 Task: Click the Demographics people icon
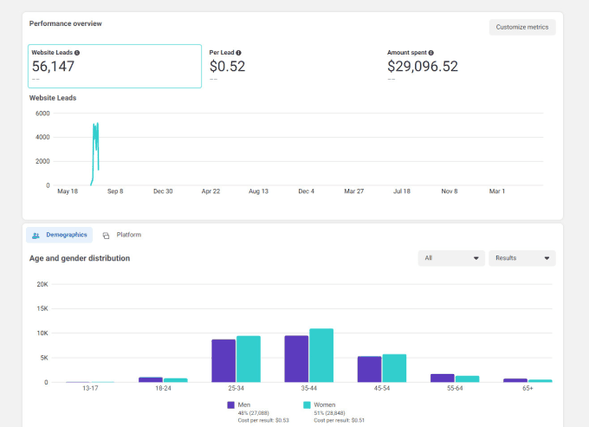36,235
